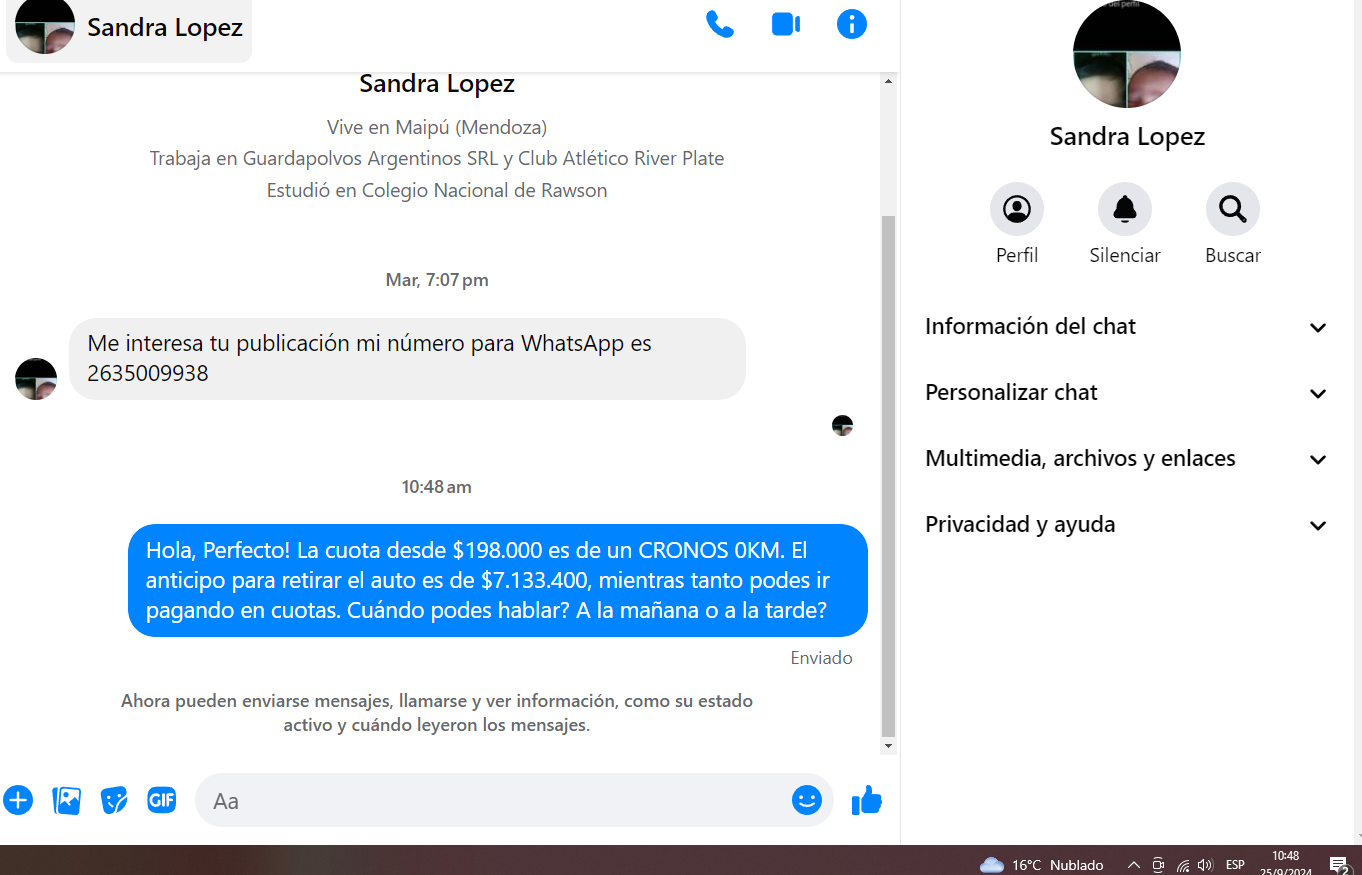
Task: Expand Información del chat section
Action: pos(1126,327)
